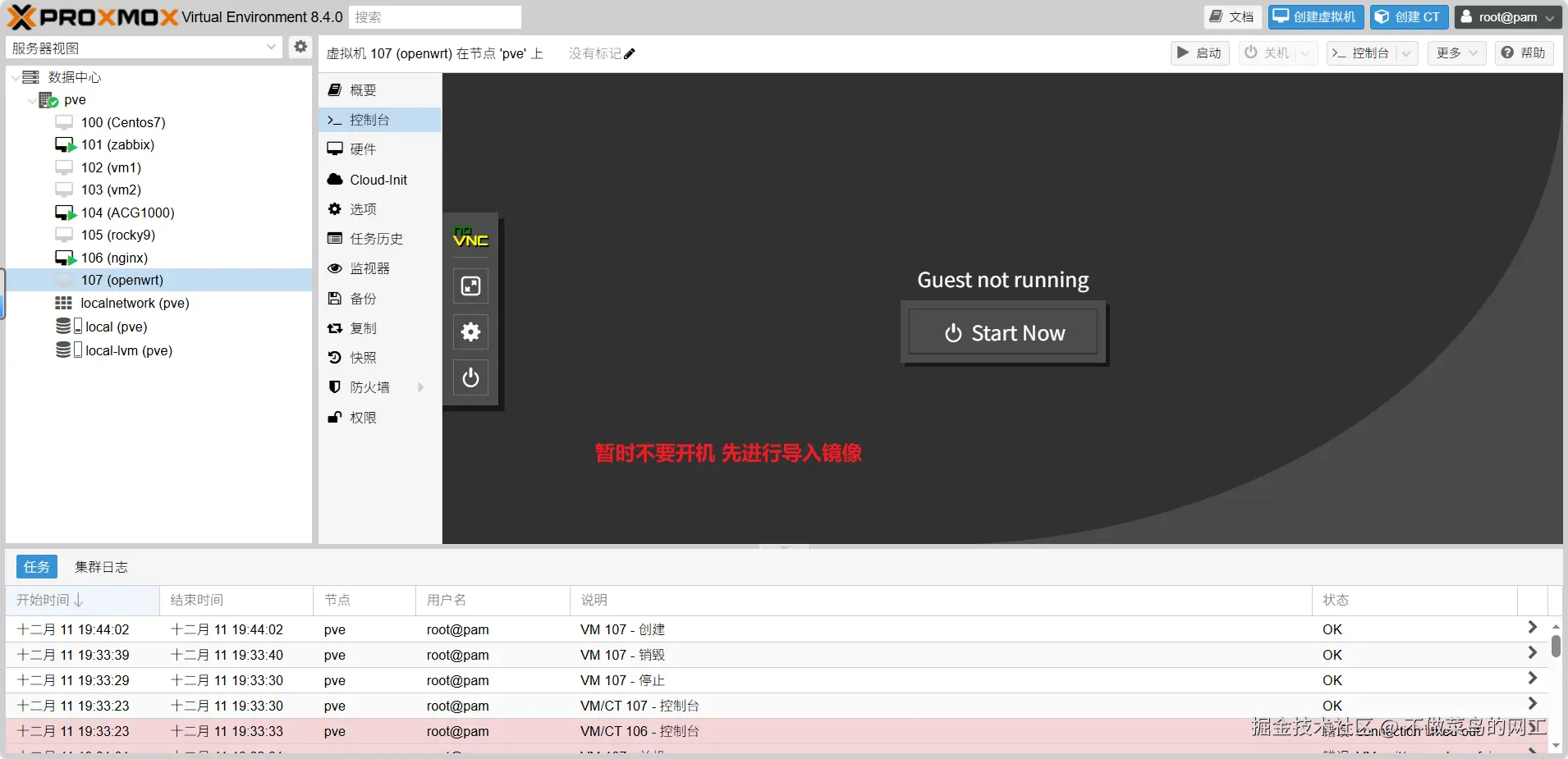
Task: Open 监视器 menu item
Action: coord(380,268)
